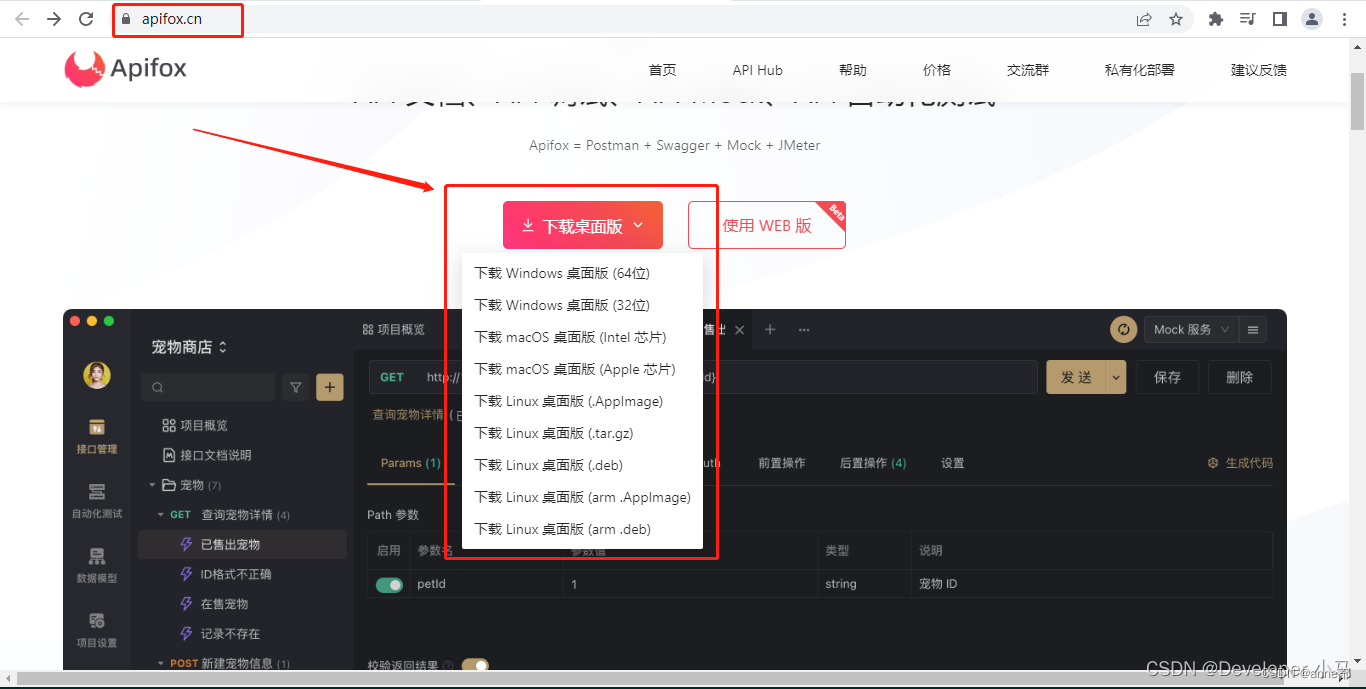The height and width of the screenshot is (689, 1366).
Task: Open the browser three-dot menu
Action: coord(1344,19)
